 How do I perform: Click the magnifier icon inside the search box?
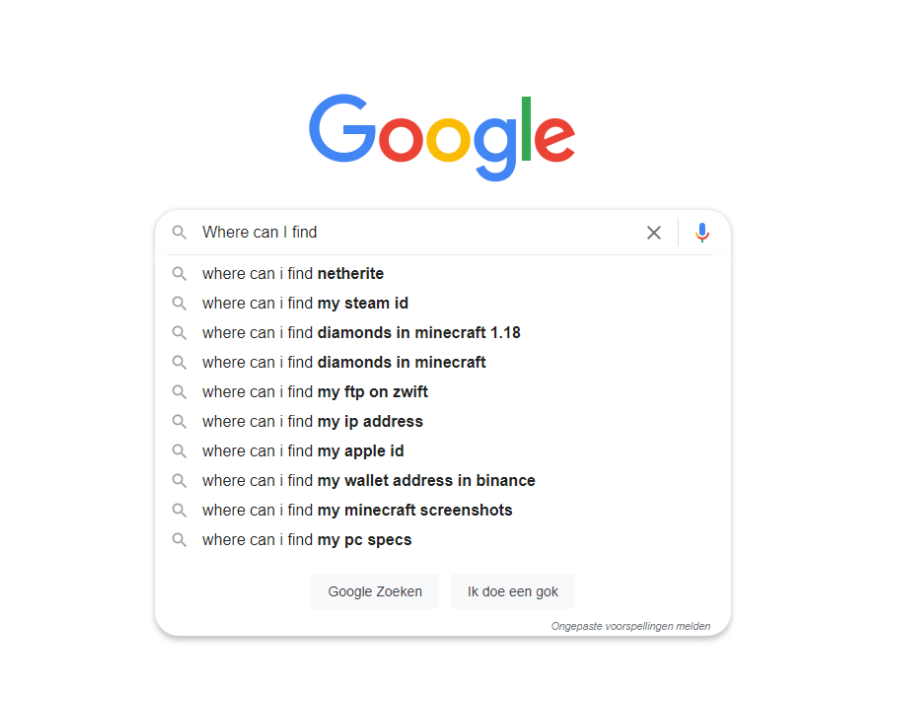[179, 233]
